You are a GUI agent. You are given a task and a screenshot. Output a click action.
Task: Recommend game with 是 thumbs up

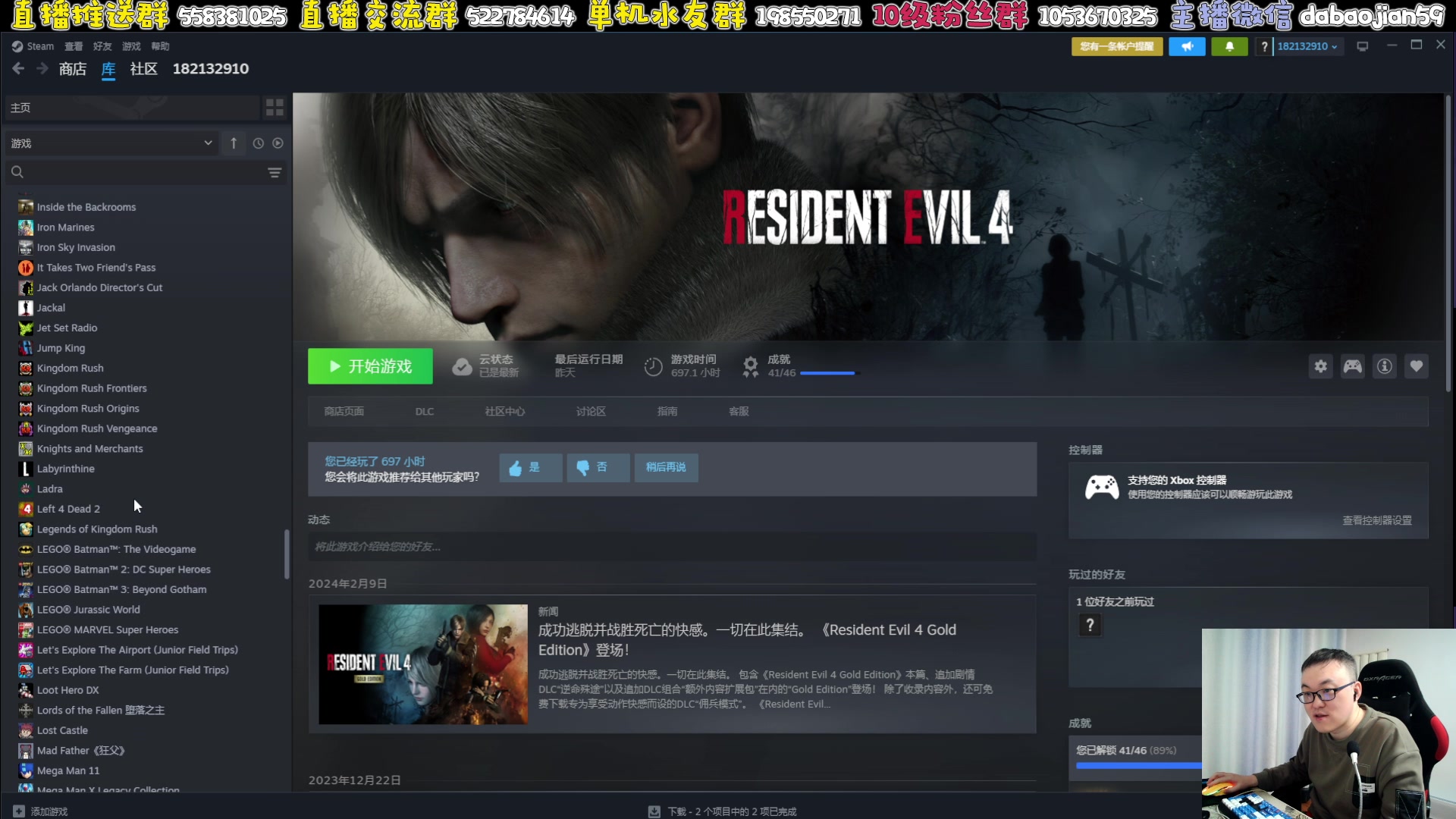[530, 468]
